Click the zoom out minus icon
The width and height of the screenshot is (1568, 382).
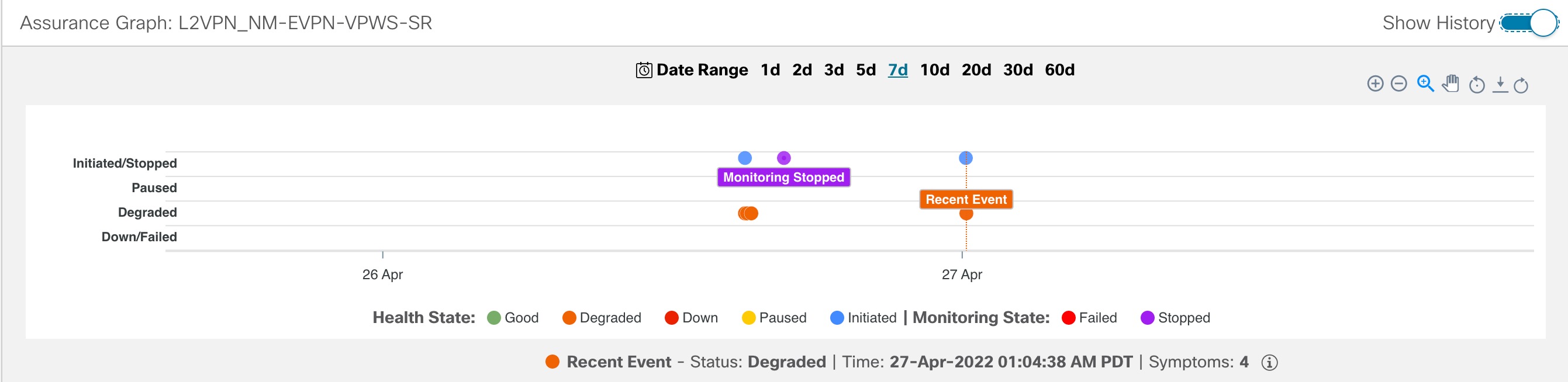coord(1399,84)
